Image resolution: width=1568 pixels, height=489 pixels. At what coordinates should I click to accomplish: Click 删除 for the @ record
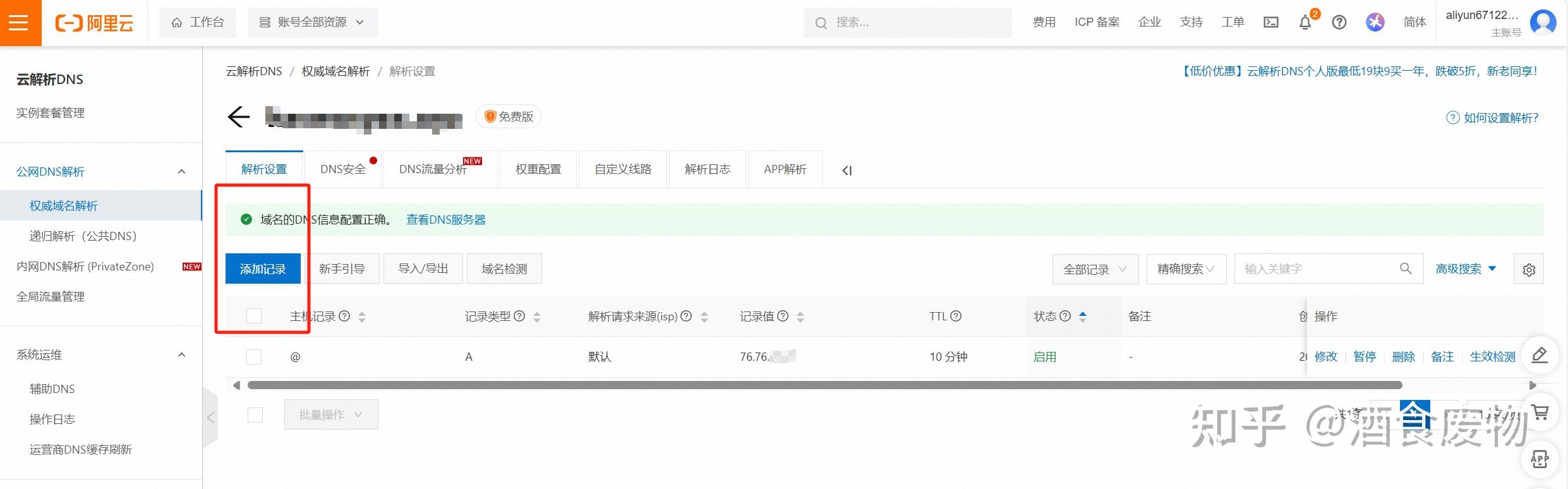(x=1404, y=357)
